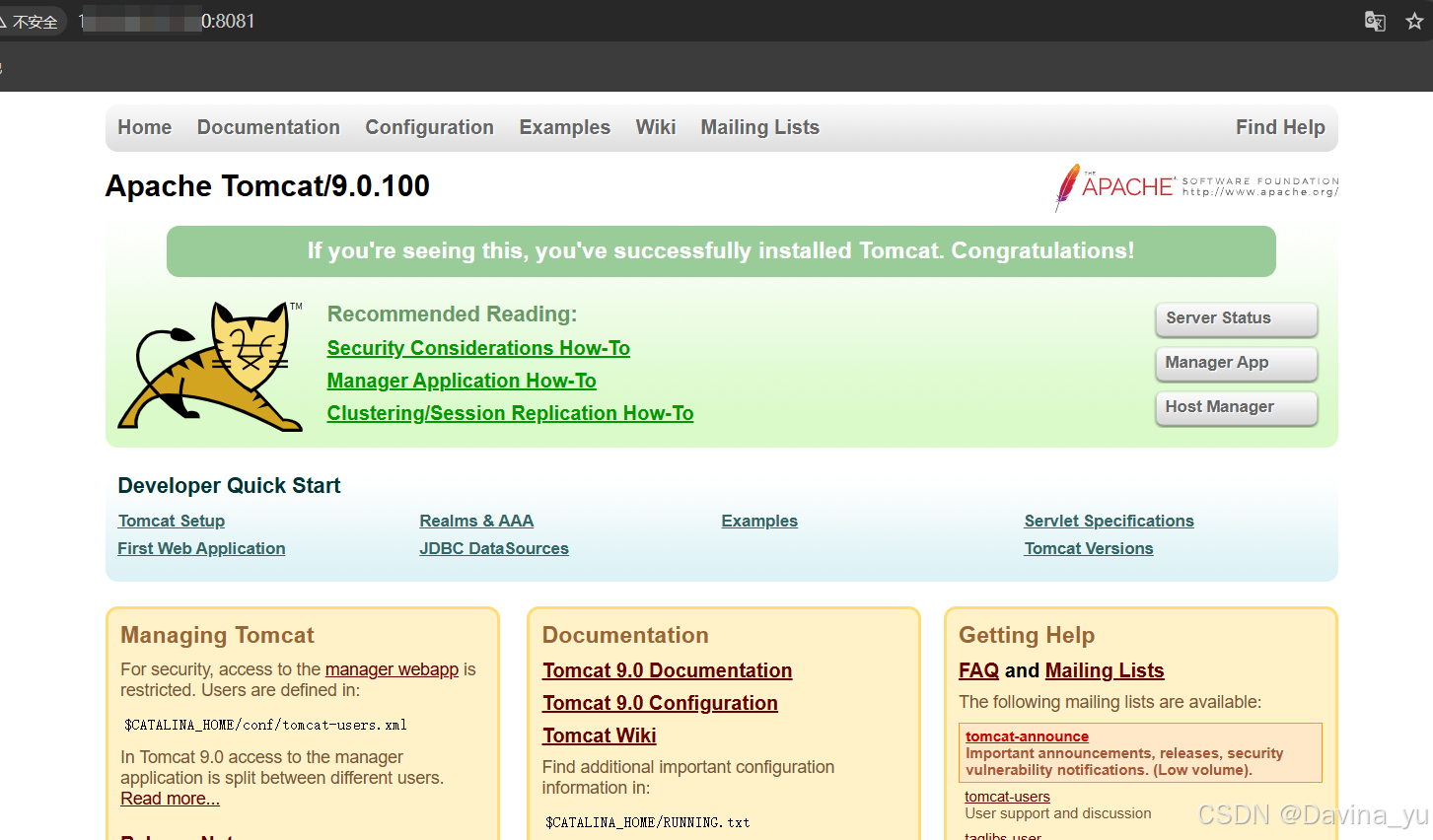Viewport: 1433px width, 840px height.
Task: Open First Web Application link
Action: [201, 548]
